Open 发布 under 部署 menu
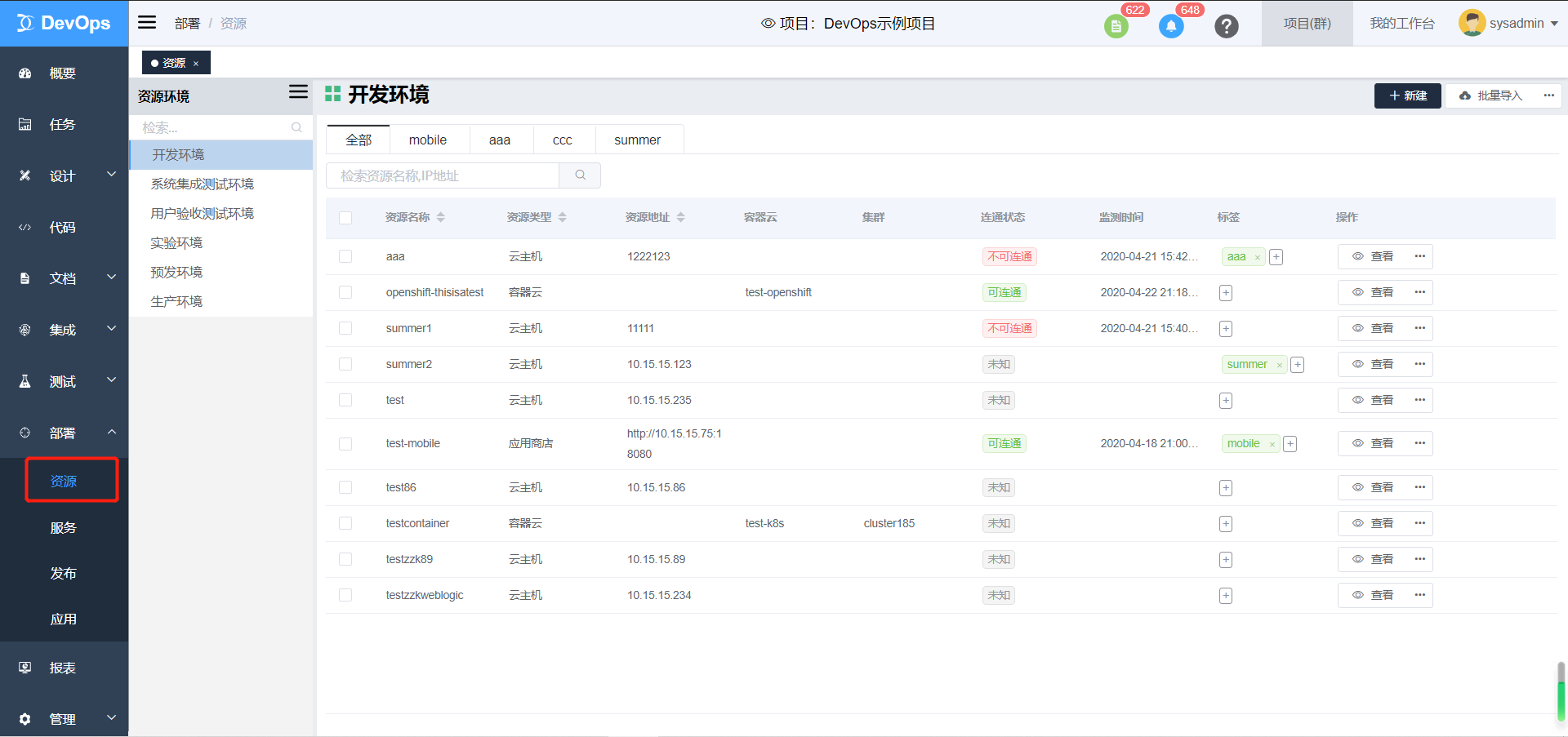 click(x=64, y=573)
